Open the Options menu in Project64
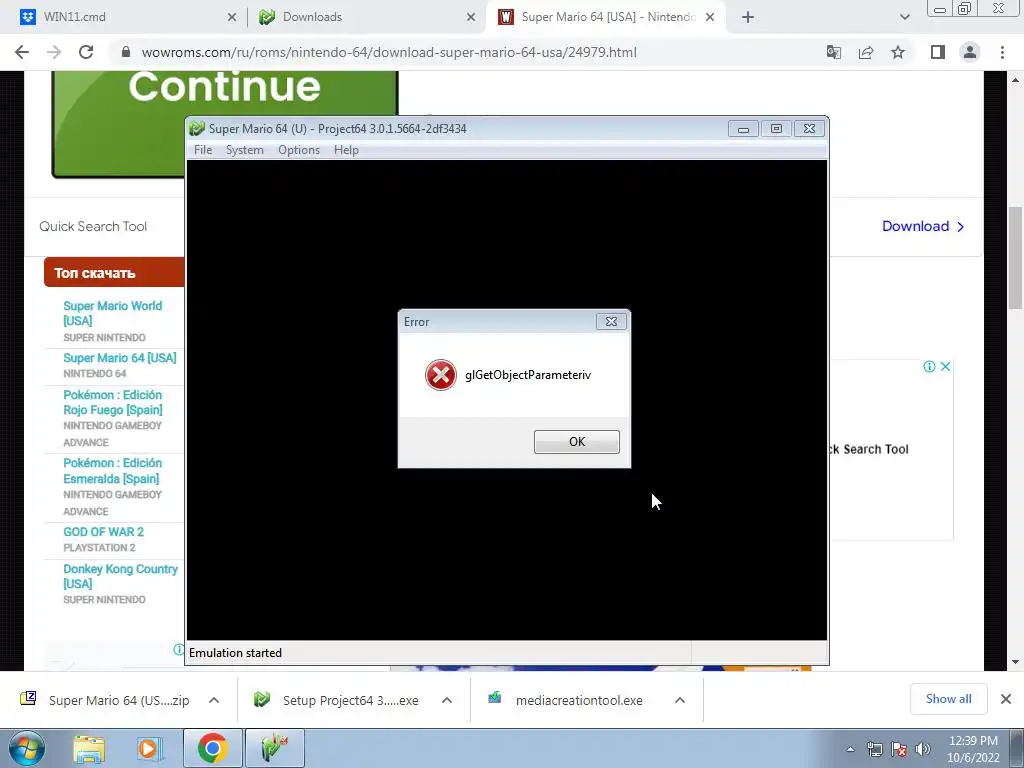This screenshot has width=1024, height=768. pos(299,150)
